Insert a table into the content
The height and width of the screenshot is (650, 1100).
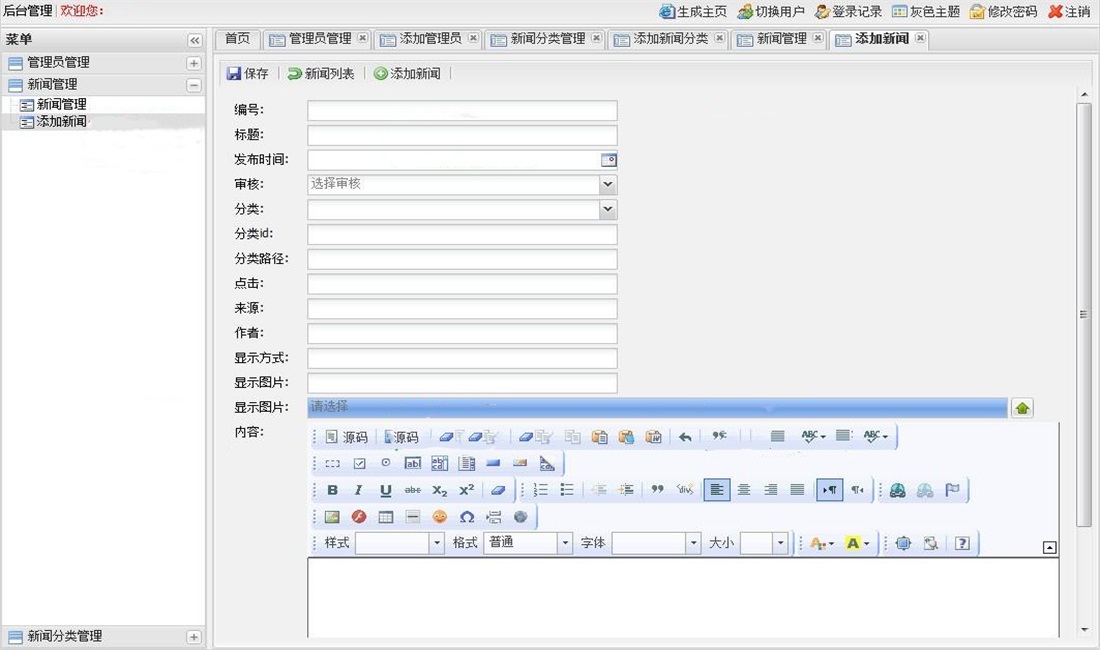pyautogui.click(x=386, y=517)
